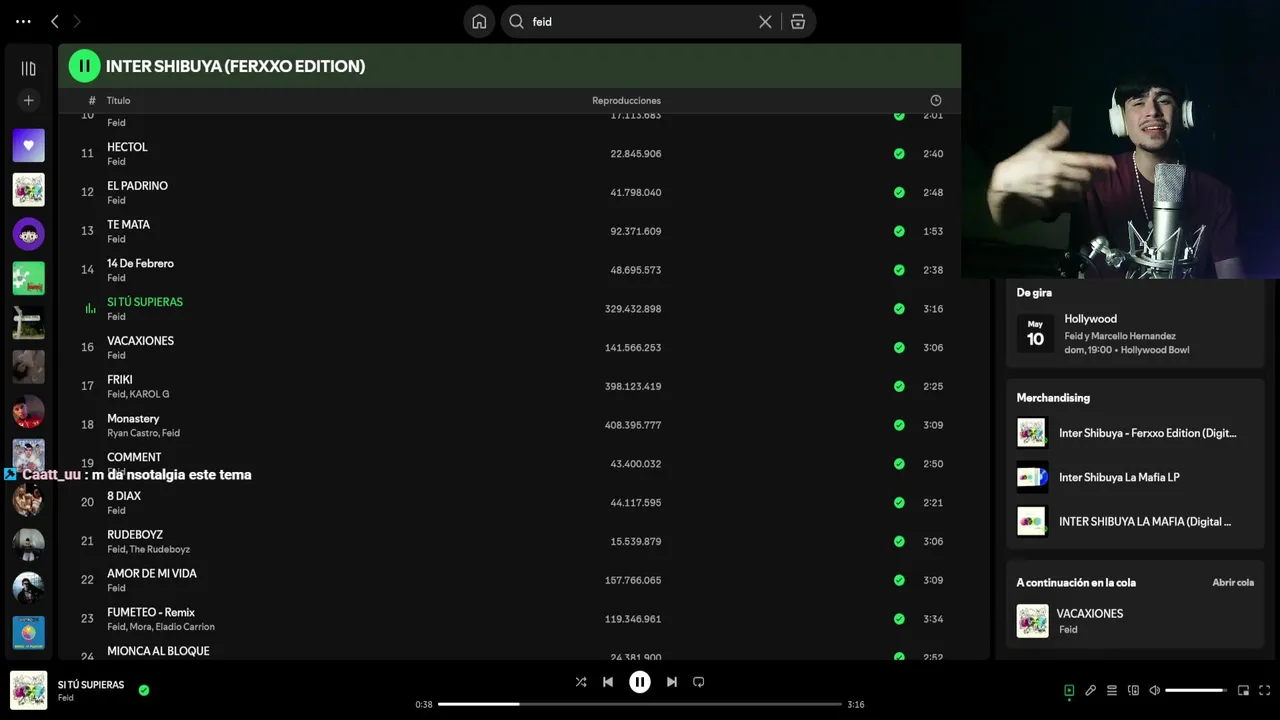Open now-playing title SI TÚ SUPIERAS

coord(91,685)
